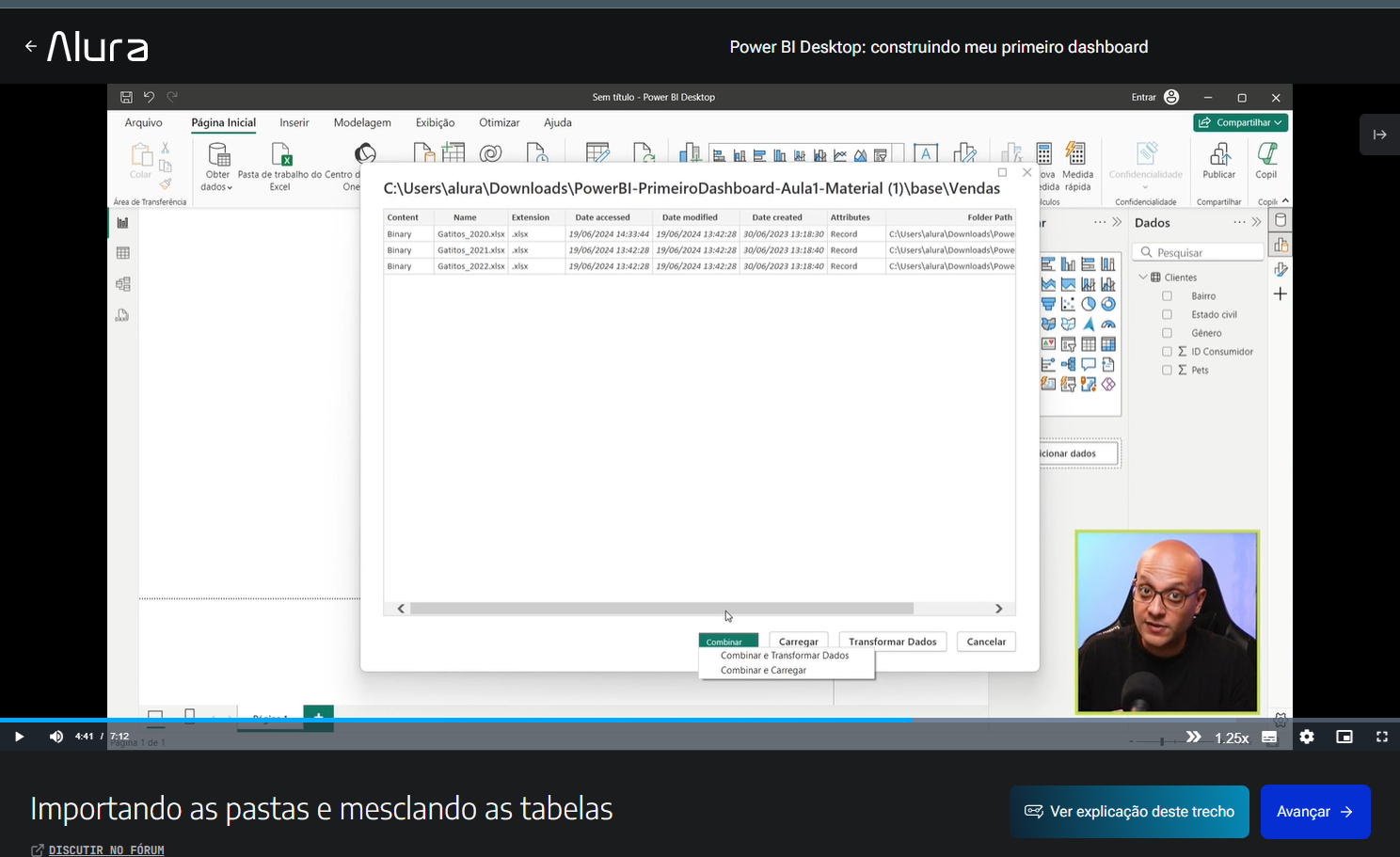This screenshot has width=1400, height=857.
Task: Check the ID Consumidor field
Action: pyautogui.click(x=1167, y=352)
